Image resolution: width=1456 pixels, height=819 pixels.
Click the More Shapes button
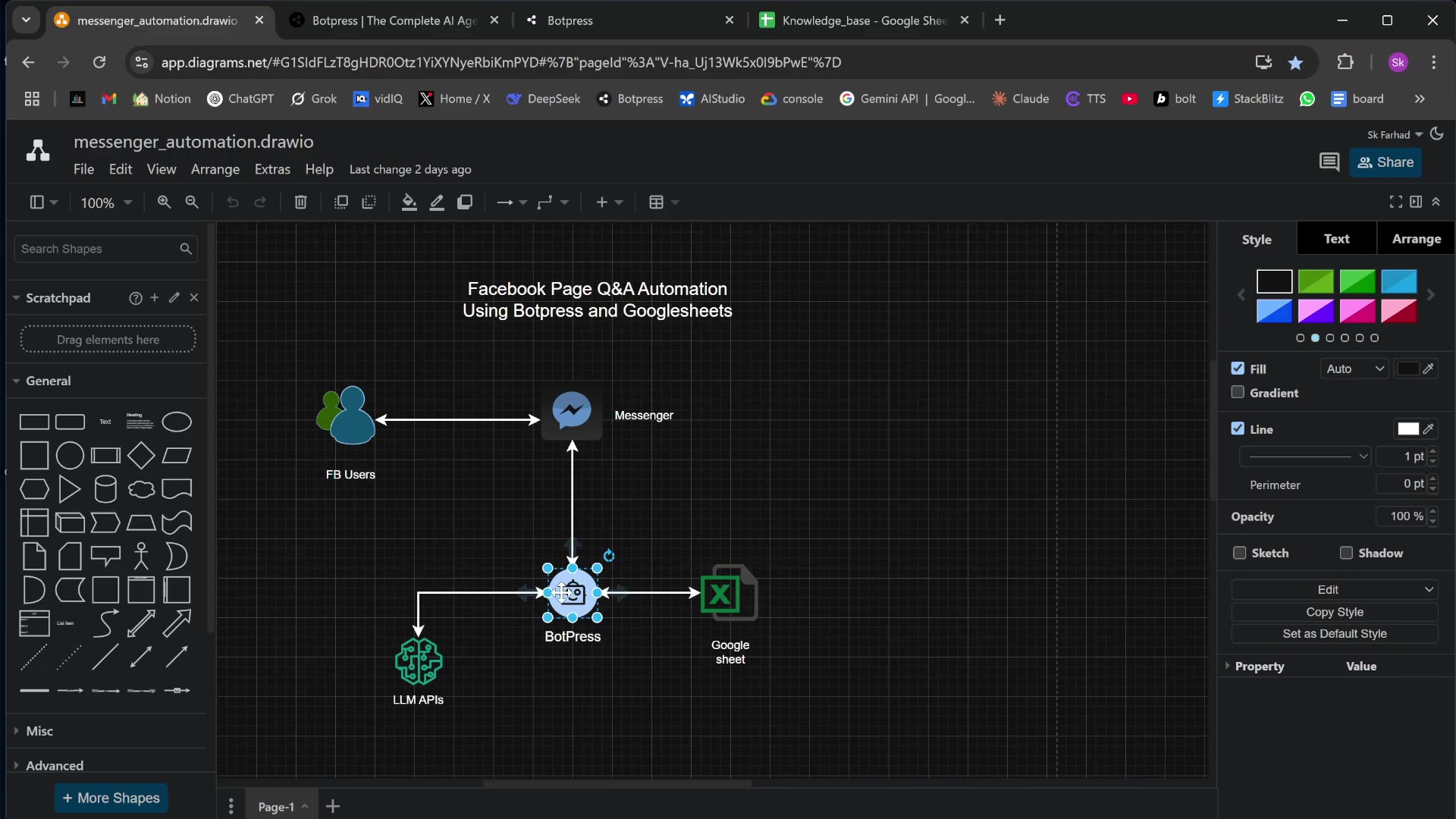(x=111, y=798)
